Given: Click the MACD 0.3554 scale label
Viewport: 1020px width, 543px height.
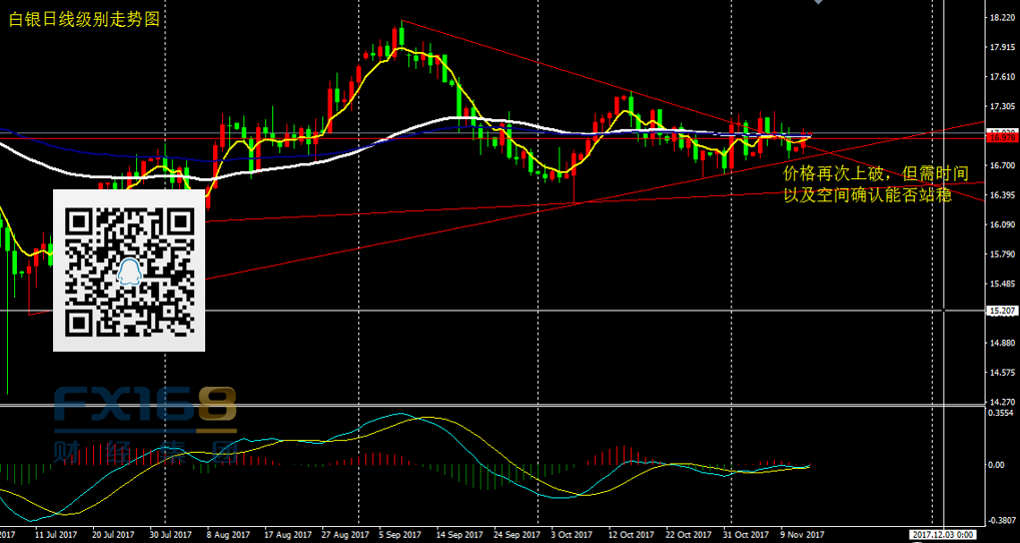Looking at the screenshot, I should pos(1001,412).
